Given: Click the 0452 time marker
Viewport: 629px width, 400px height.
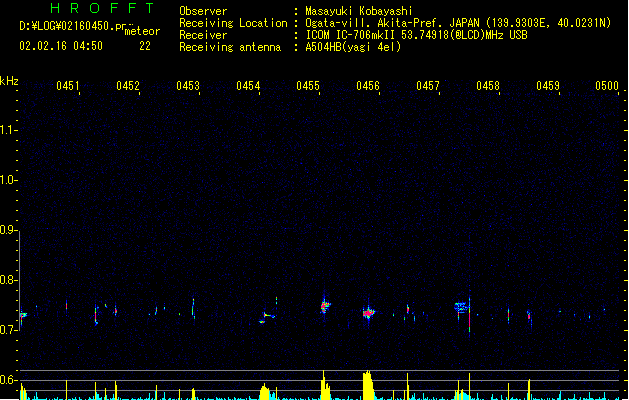Looking at the screenshot, I should [128, 85].
